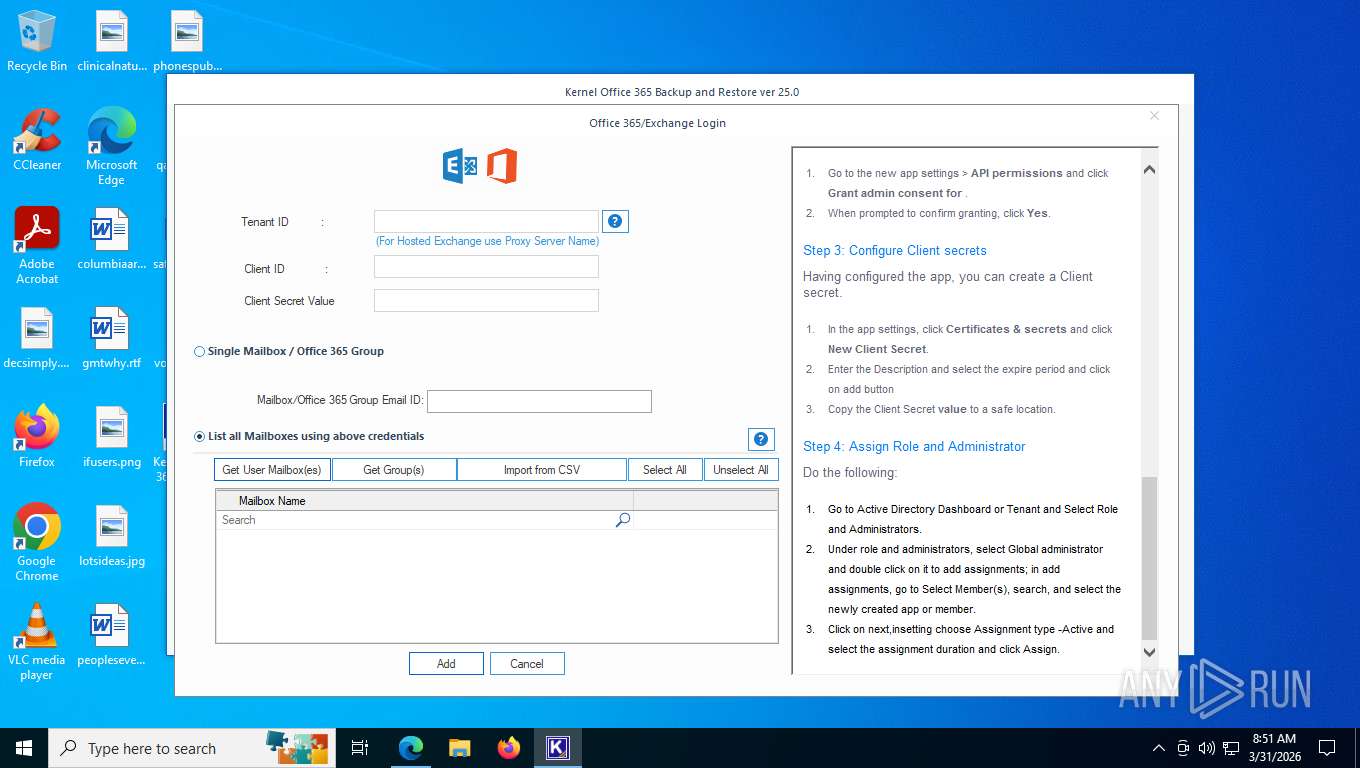Open CCleaner desktop shortcut

click(x=37, y=140)
